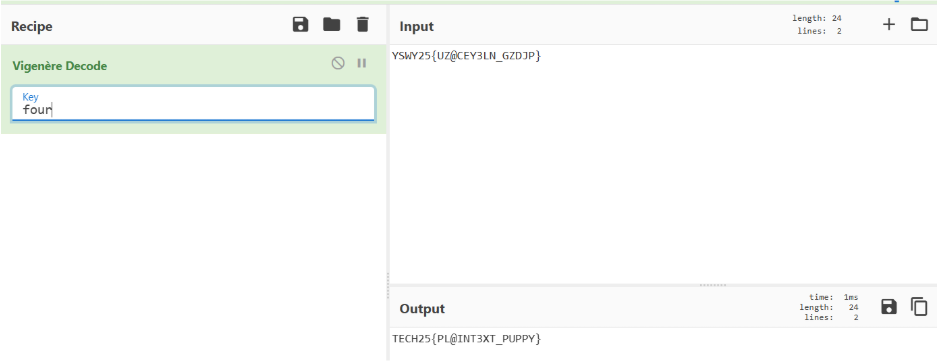Copy output to clipboard
The image size is (948, 361).
coord(919,307)
